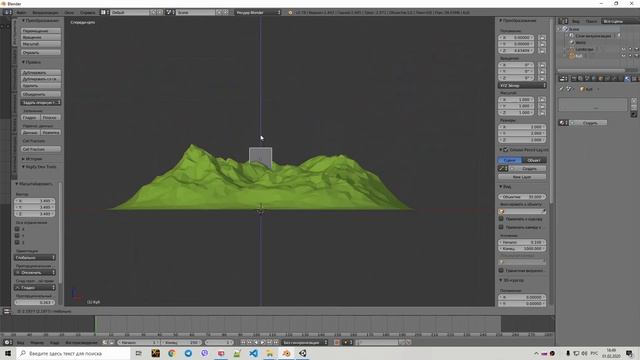
Task: Open the Справка menu
Action: 88,12
